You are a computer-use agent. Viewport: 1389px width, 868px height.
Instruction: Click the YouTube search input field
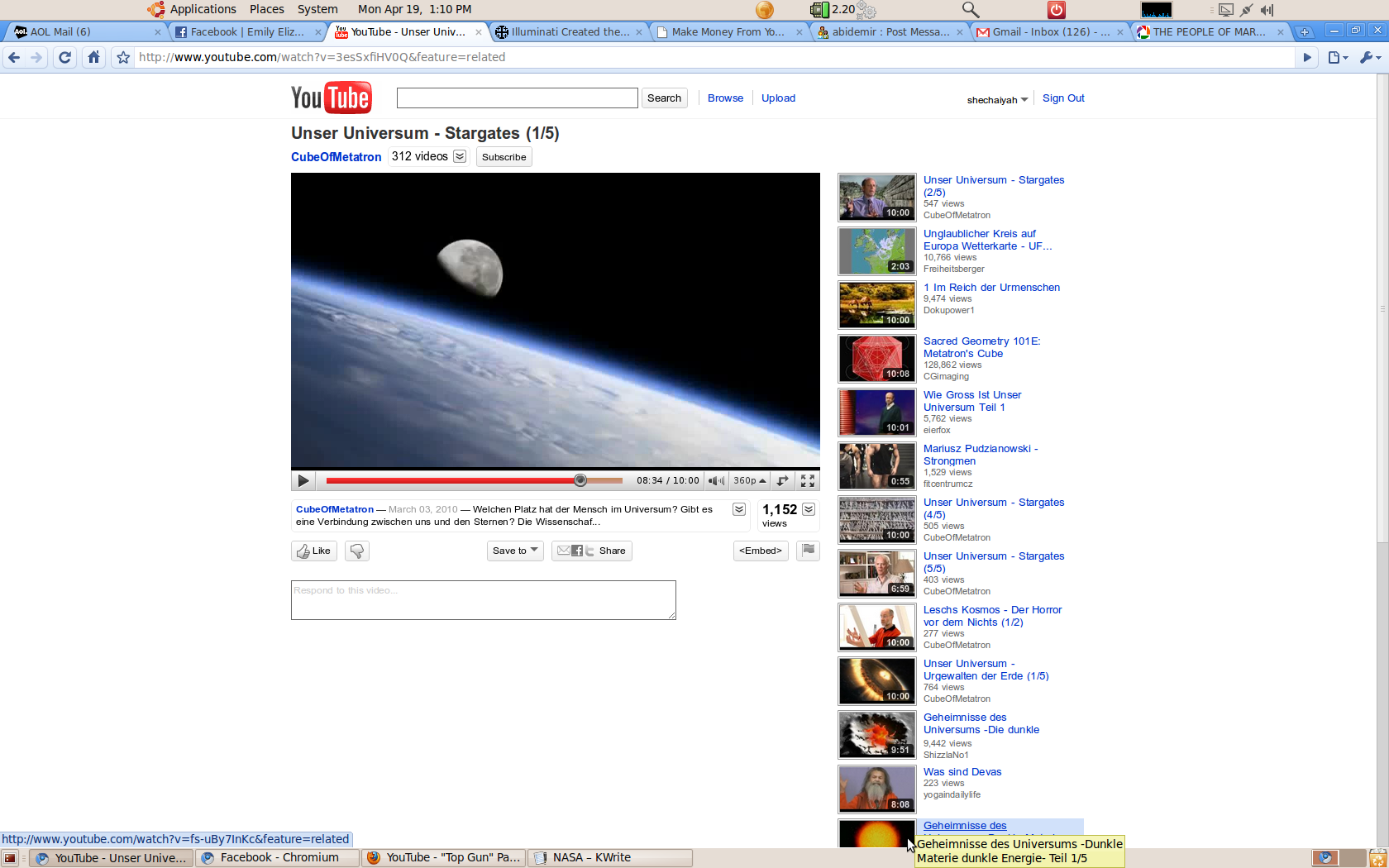pos(518,98)
